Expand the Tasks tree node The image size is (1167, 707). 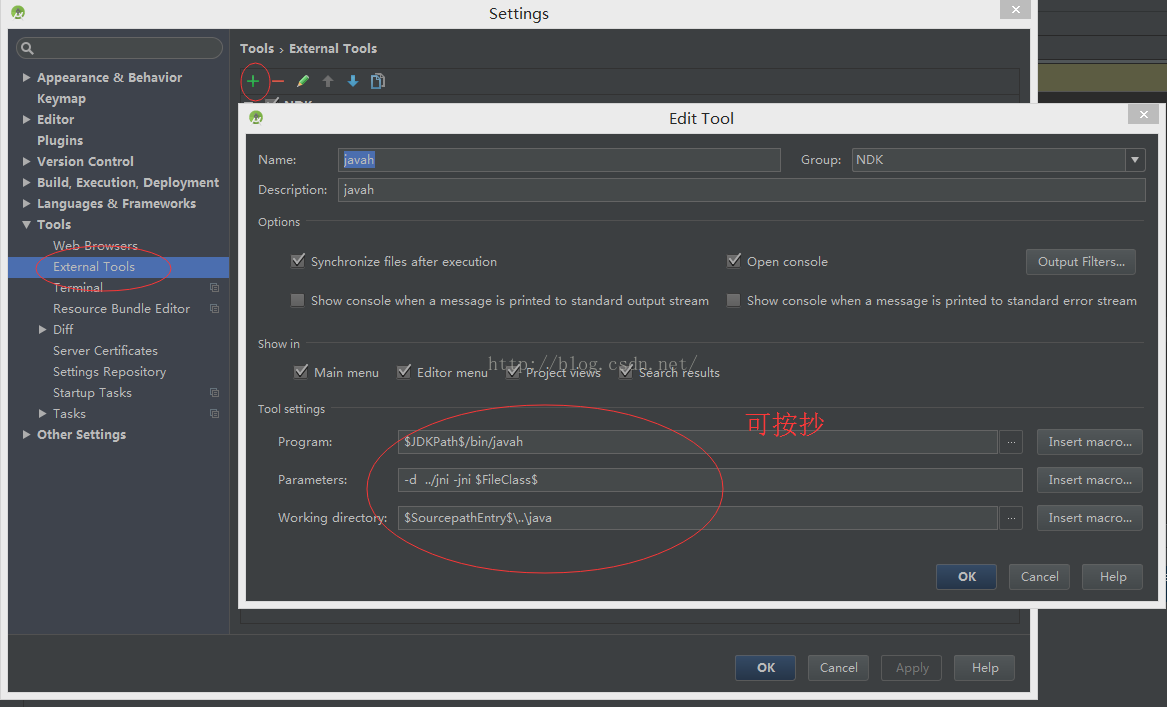42,413
